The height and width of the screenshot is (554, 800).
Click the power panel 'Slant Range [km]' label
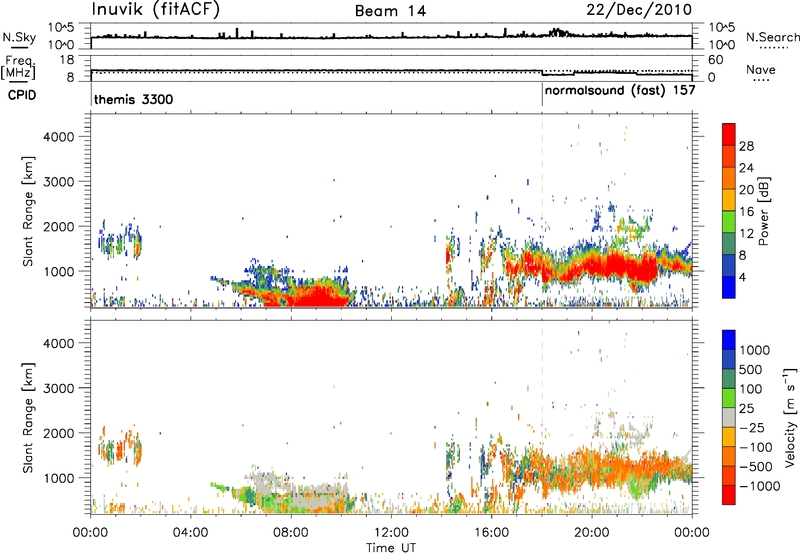click(28, 211)
